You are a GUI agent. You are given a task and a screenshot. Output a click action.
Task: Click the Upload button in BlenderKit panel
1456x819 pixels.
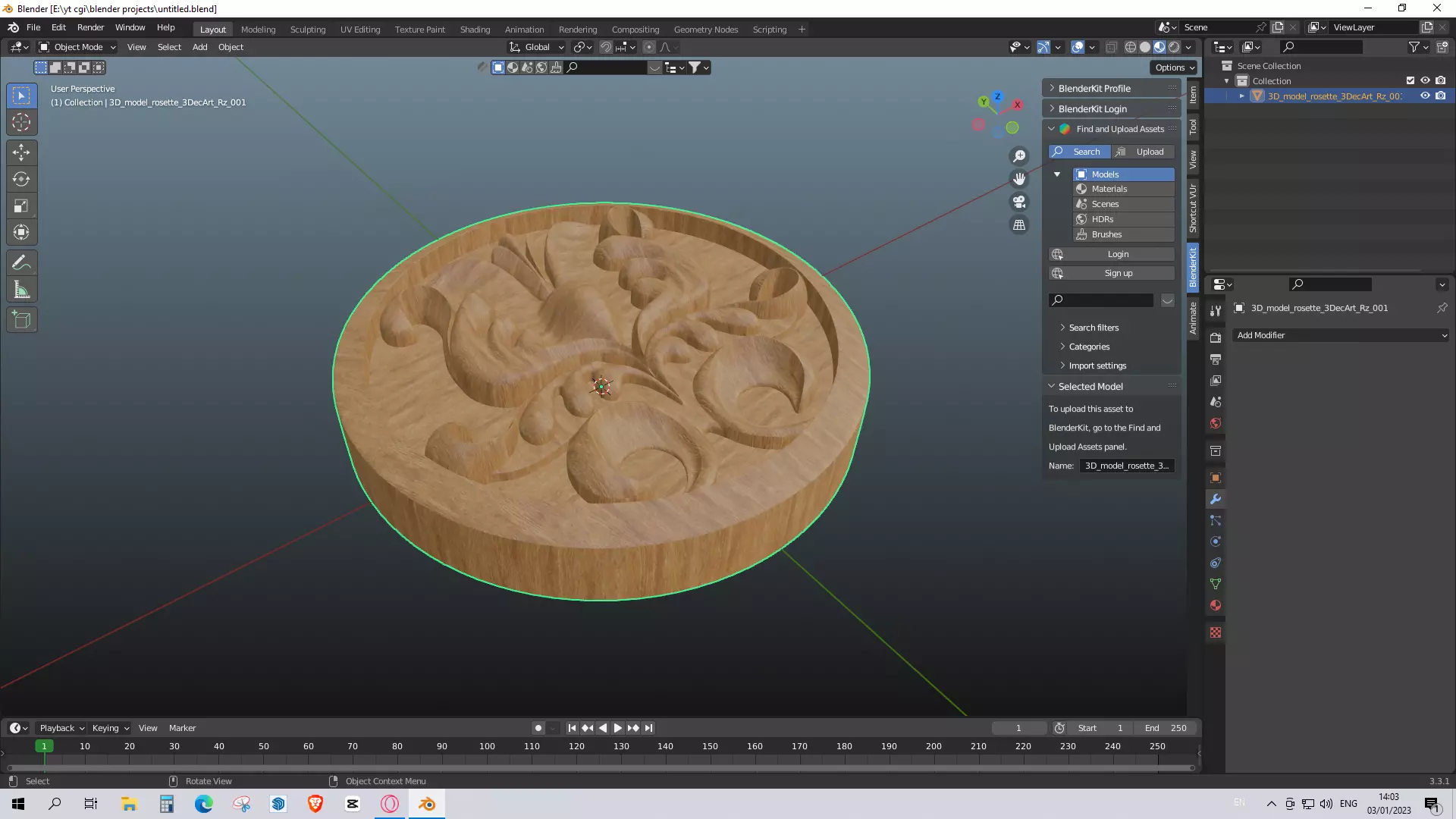click(x=1143, y=152)
